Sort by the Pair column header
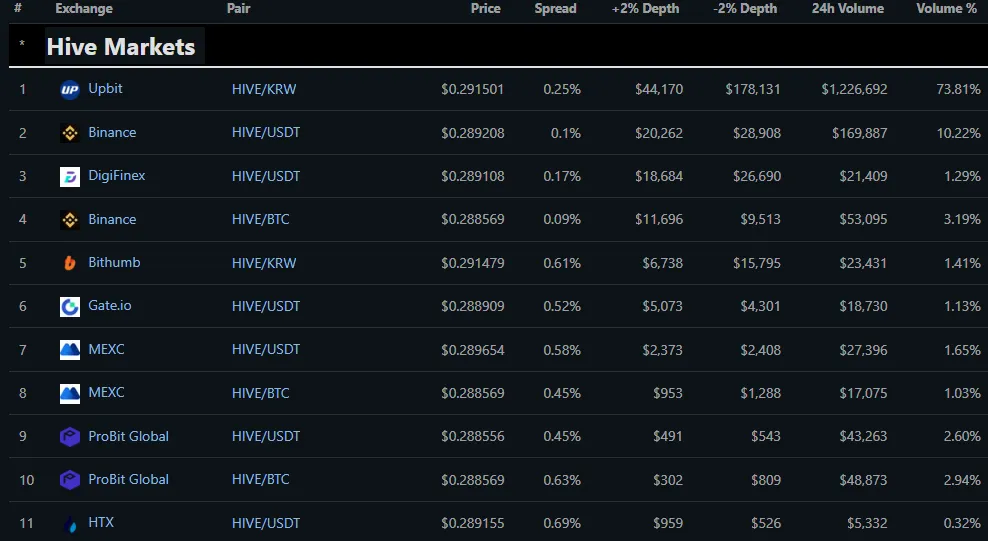Image resolution: width=988 pixels, height=541 pixels. (x=239, y=9)
